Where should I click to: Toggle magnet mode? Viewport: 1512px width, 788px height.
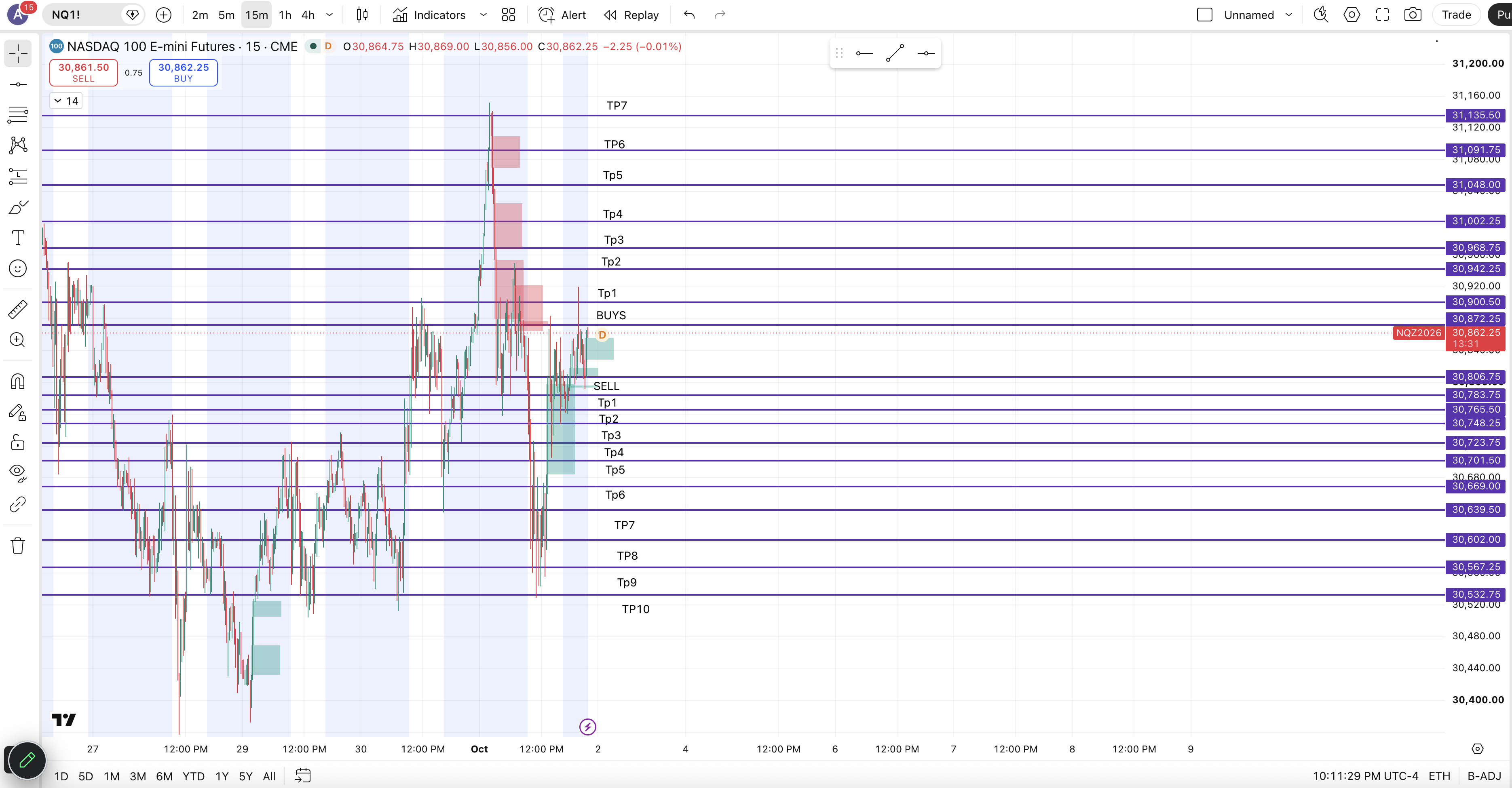pos(18,381)
